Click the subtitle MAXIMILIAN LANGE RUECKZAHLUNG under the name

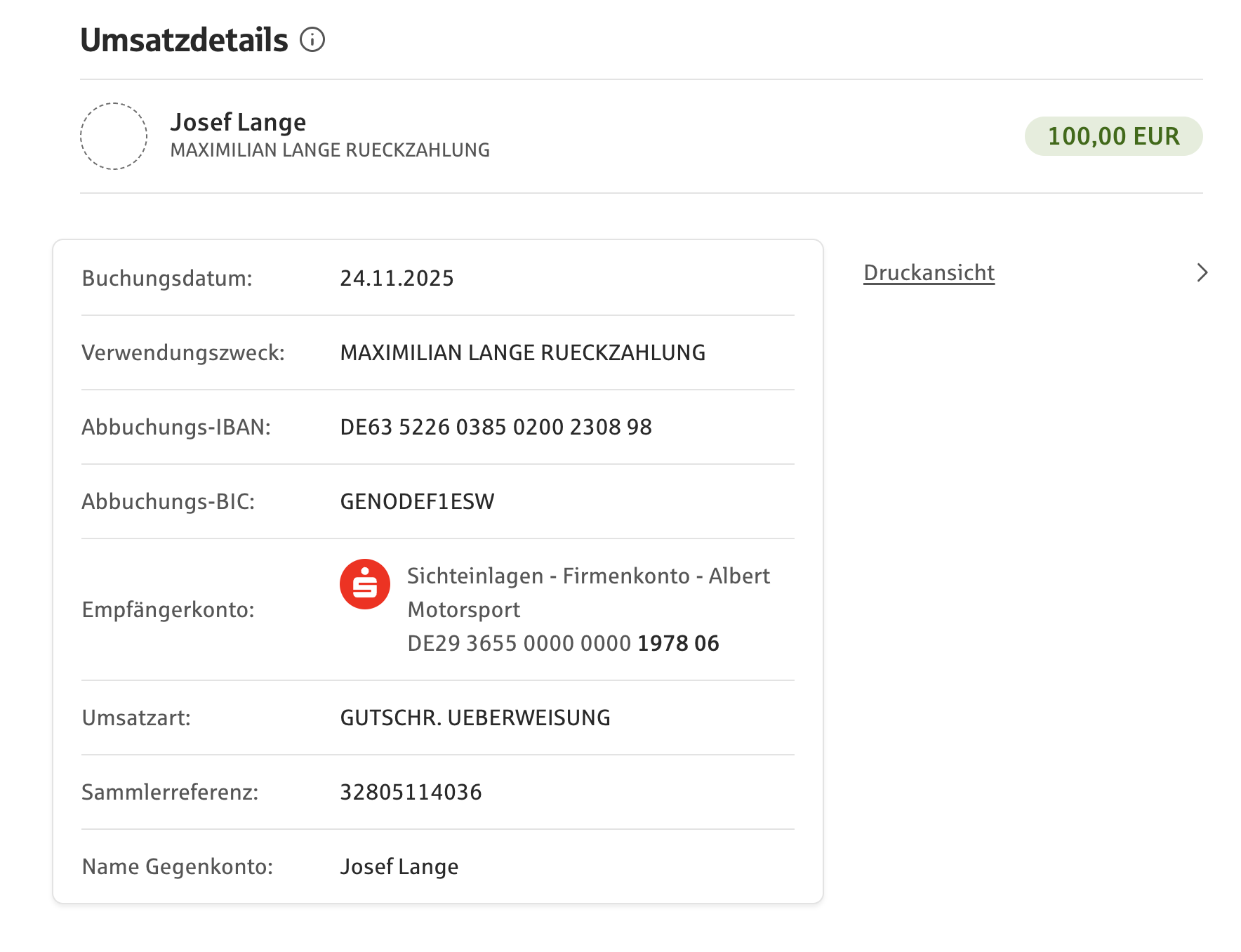tap(330, 150)
